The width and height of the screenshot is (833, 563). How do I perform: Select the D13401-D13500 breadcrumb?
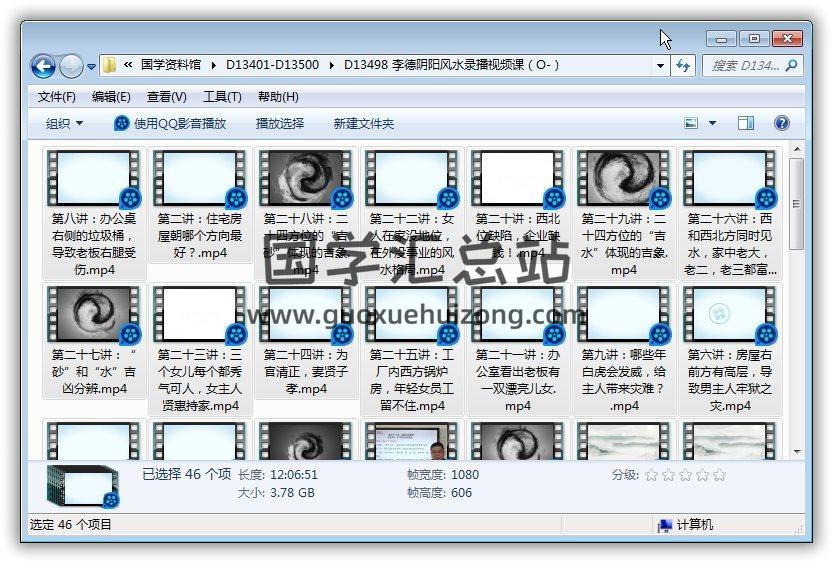273,65
